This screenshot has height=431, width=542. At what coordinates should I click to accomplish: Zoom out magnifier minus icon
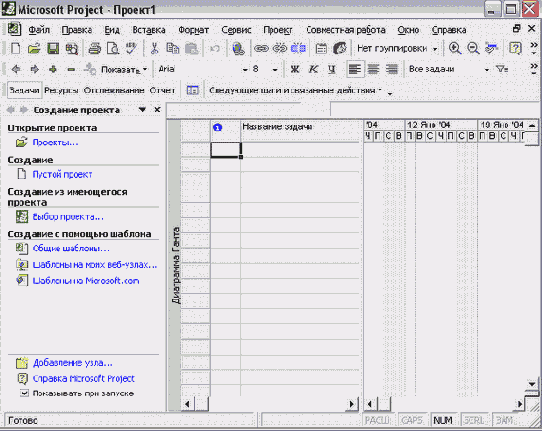(x=473, y=48)
